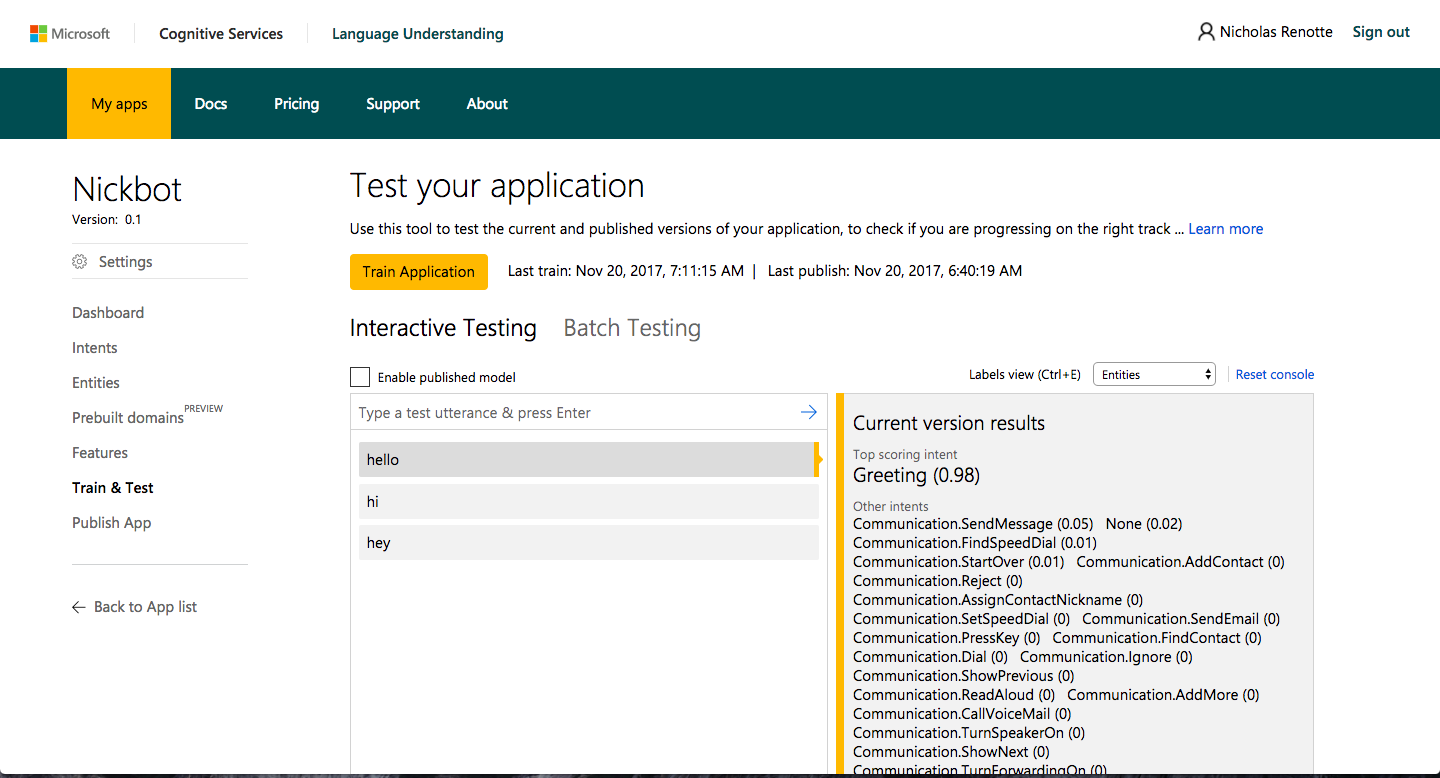Image resolution: width=1440 pixels, height=778 pixels.
Task: Click Communication.AssignContactNickname (0) intent
Action: 998,600
